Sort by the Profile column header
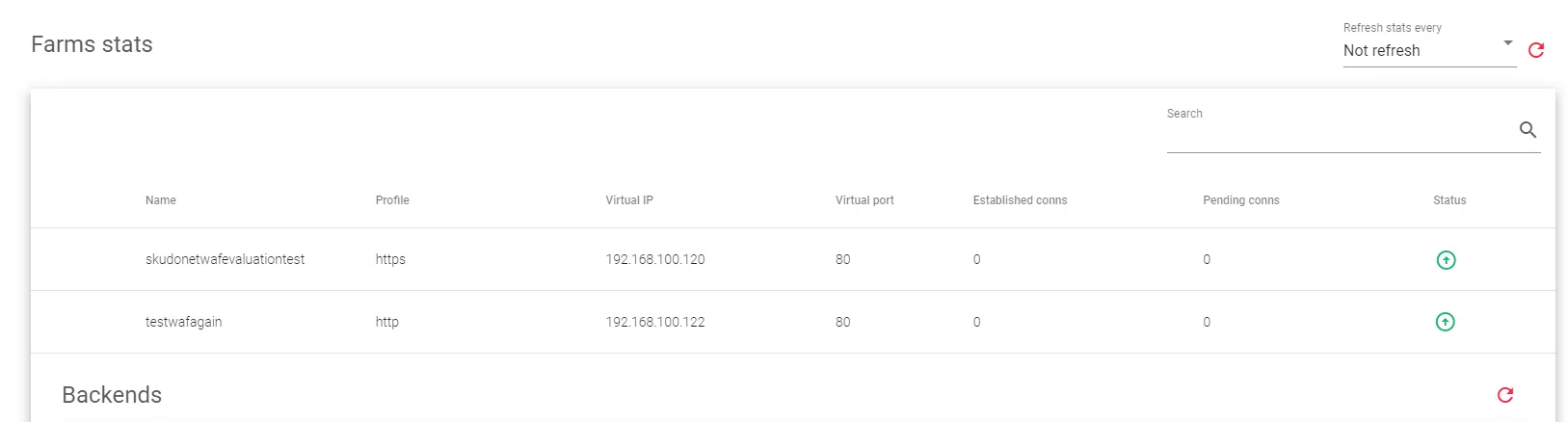This screenshot has height=422, width=1568. (x=392, y=200)
